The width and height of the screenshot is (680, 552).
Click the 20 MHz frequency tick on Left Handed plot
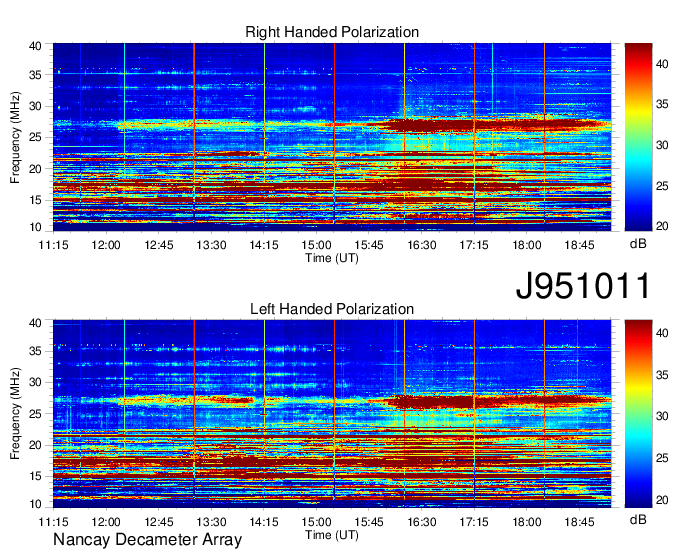tap(35, 445)
